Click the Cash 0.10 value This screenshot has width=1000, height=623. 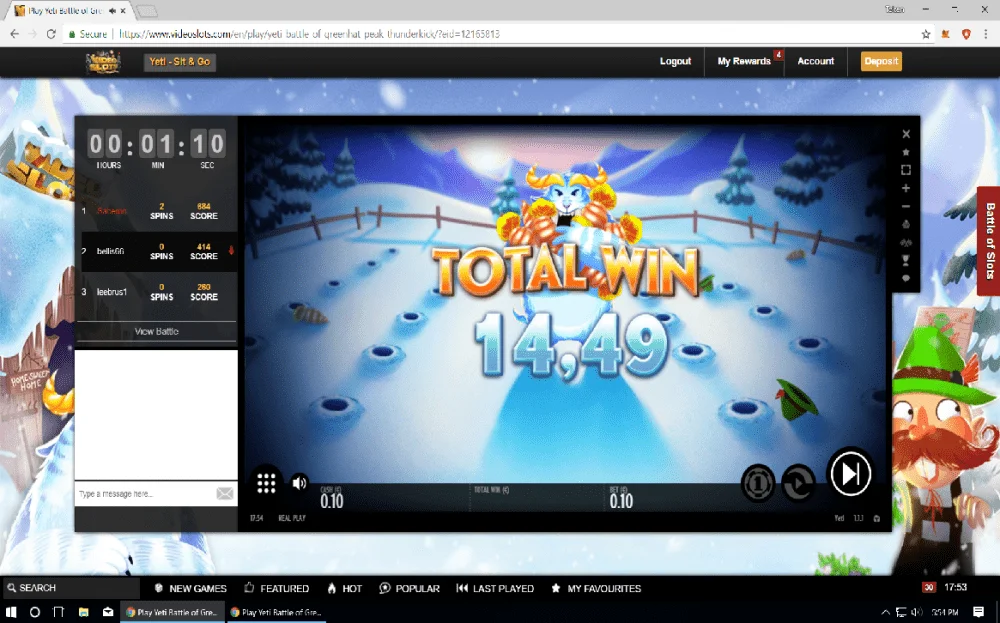point(332,501)
